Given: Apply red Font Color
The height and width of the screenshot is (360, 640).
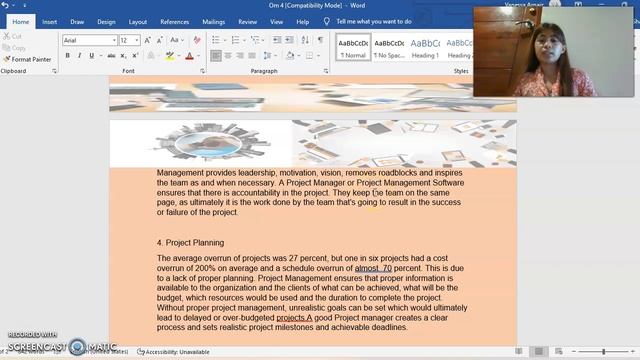Looking at the screenshot, I should tap(189, 56).
